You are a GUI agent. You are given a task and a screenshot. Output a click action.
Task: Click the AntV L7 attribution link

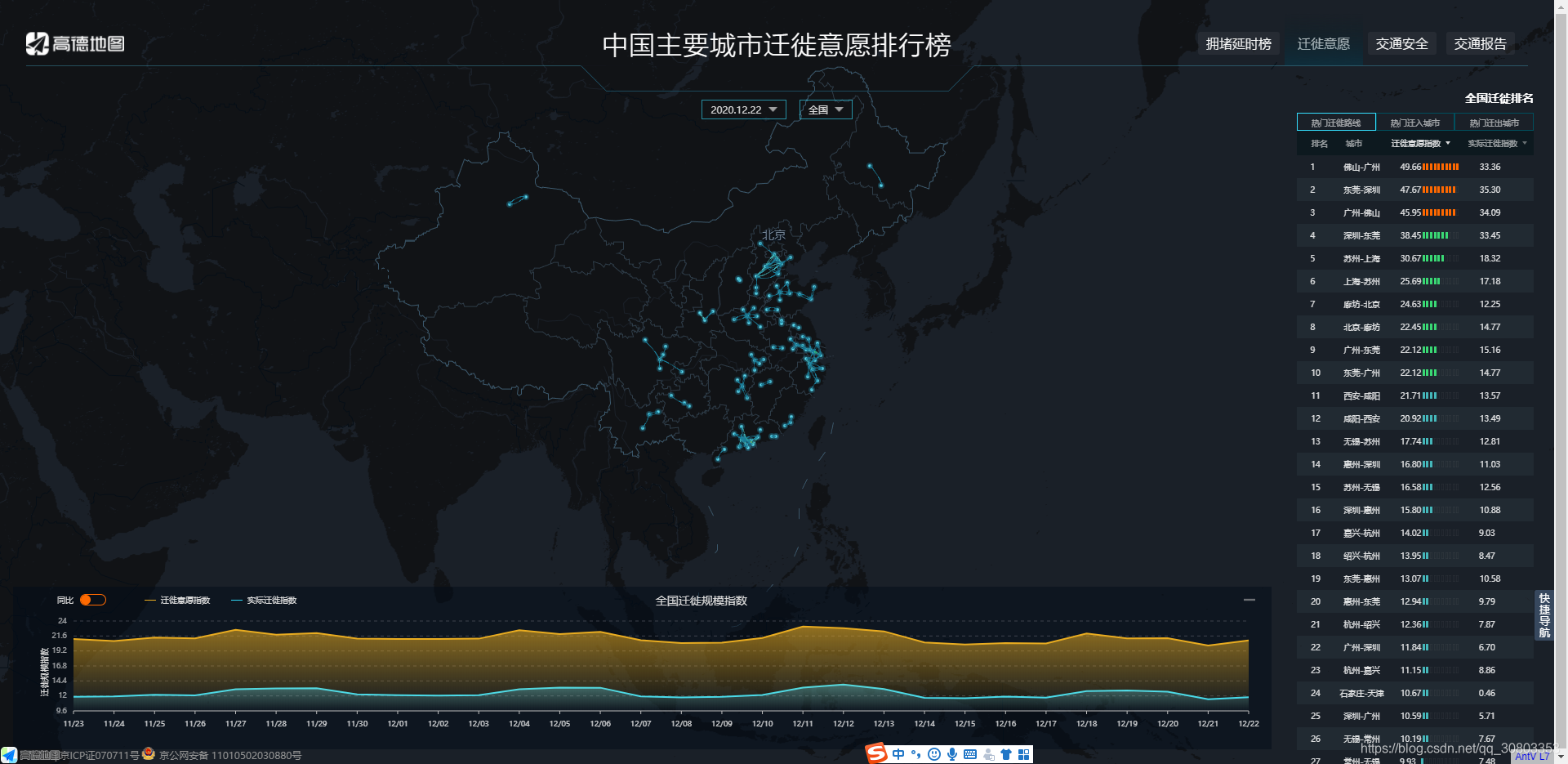1532,757
